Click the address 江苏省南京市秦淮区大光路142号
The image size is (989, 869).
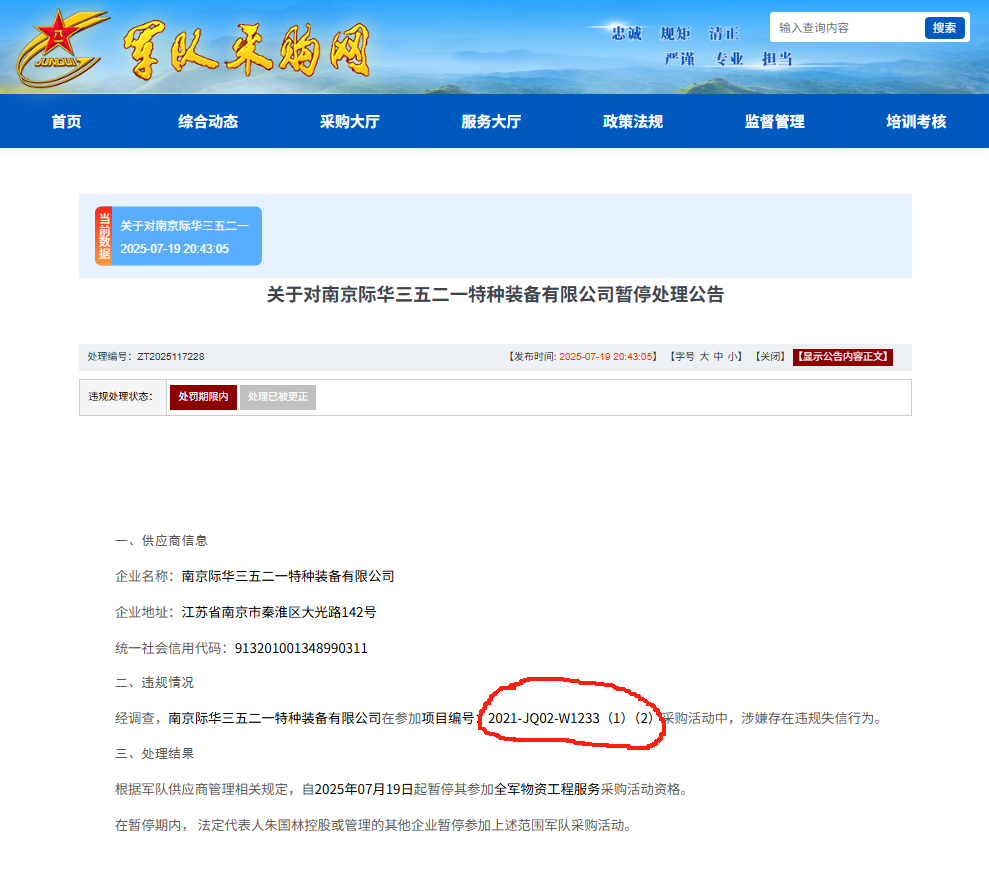[x=279, y=612]
